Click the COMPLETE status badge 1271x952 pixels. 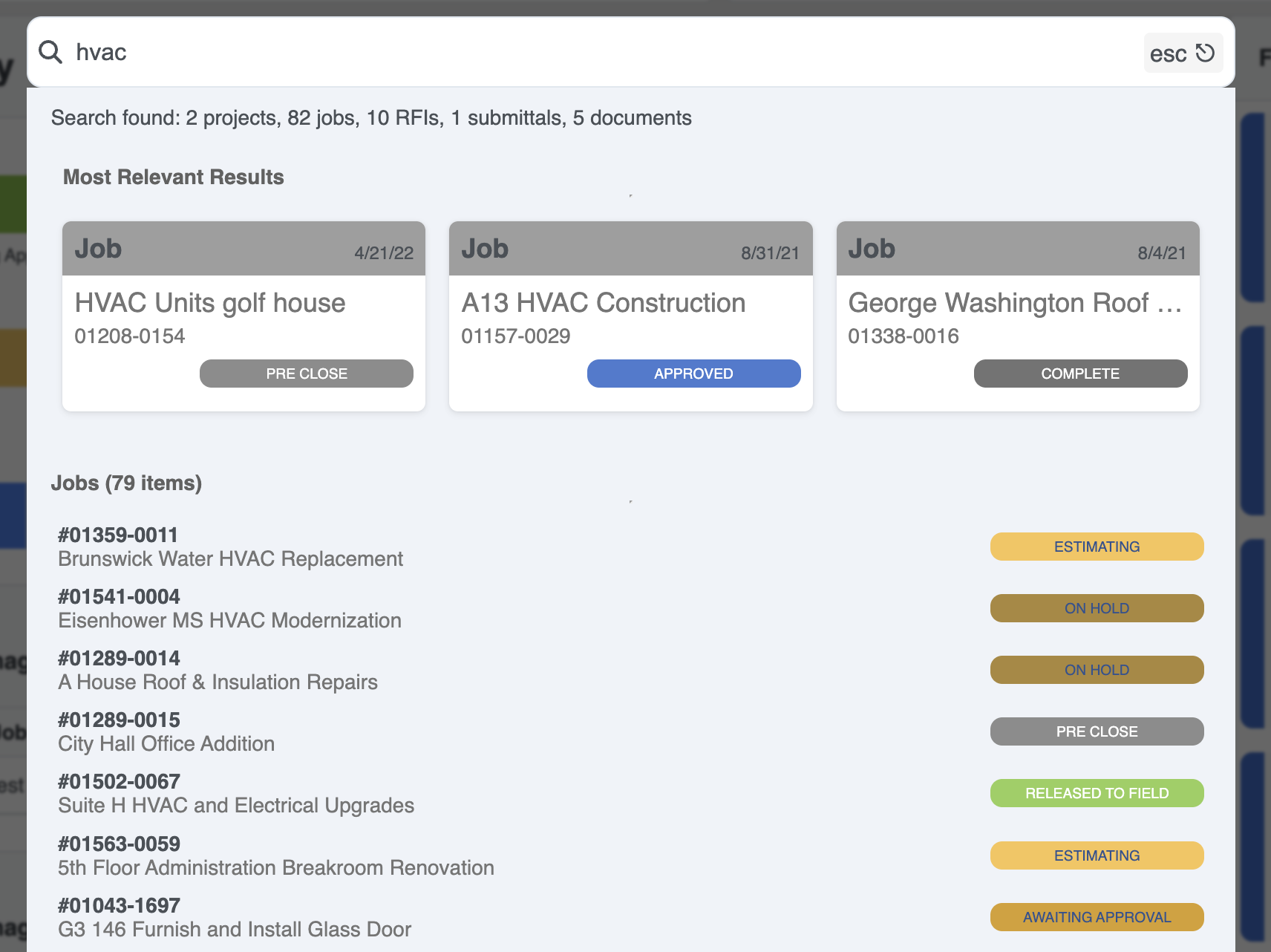point(1080,374)
